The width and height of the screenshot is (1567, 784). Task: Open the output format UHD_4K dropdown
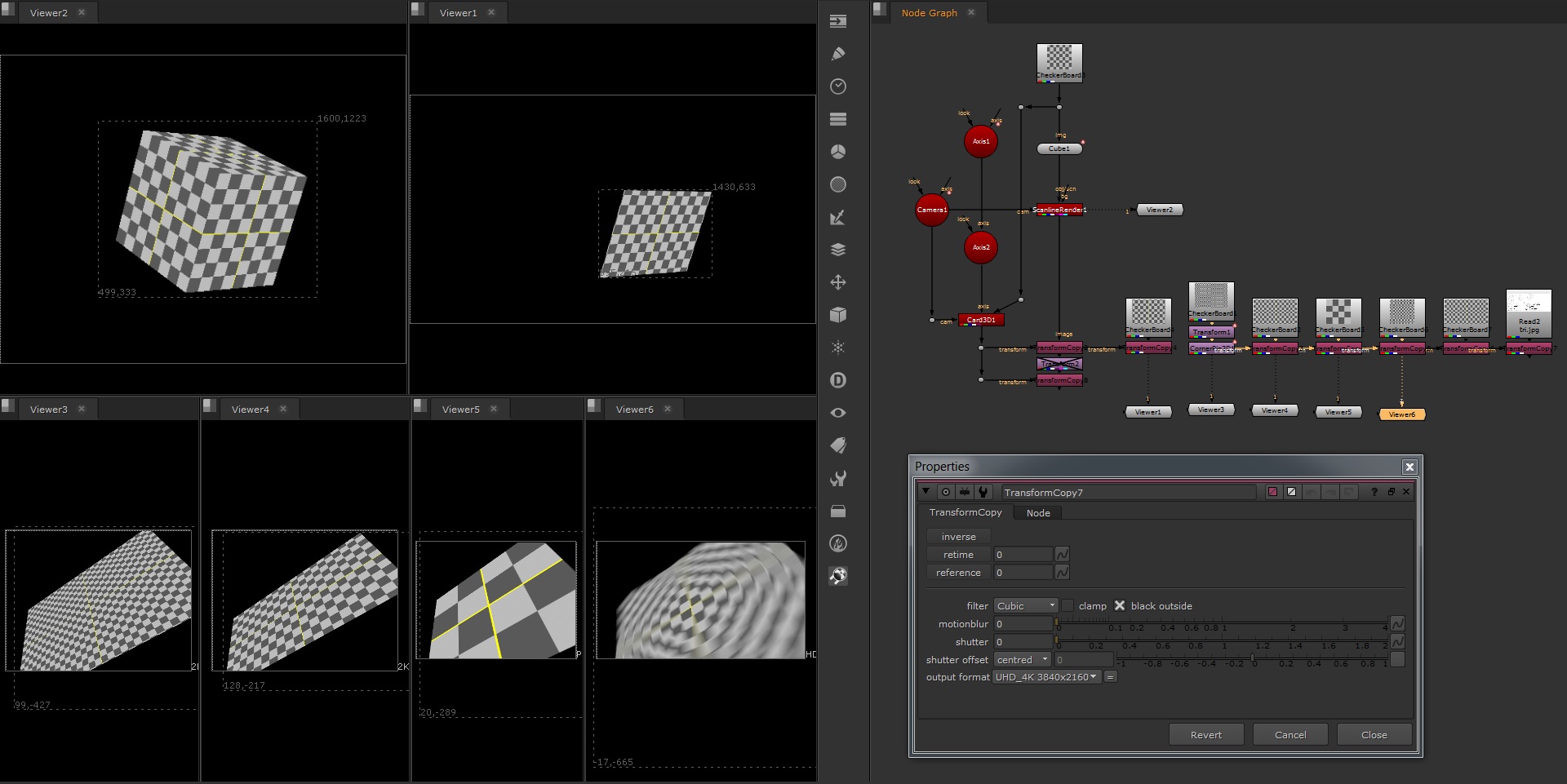point(1045,676)
